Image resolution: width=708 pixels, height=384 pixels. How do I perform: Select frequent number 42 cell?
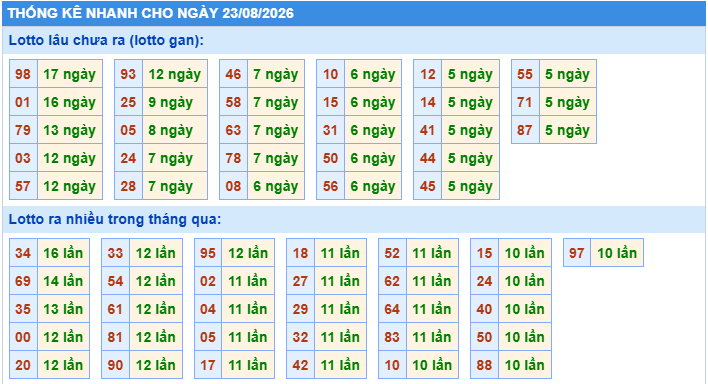click(x=301, y=365)
